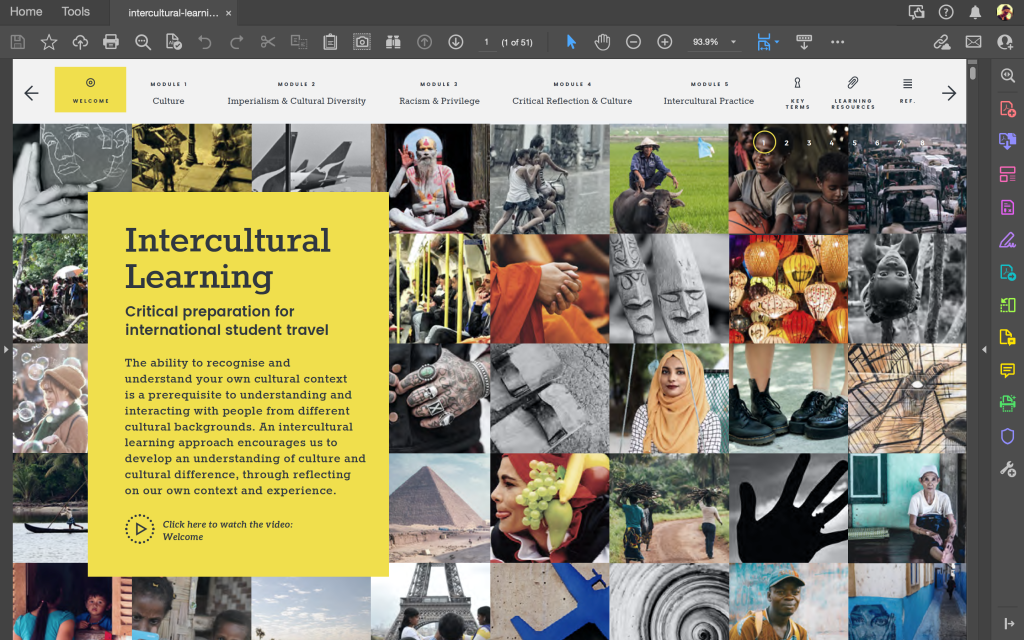Click the Protect shield icon
The image size is (1024, 640).
coord(1007,436)
